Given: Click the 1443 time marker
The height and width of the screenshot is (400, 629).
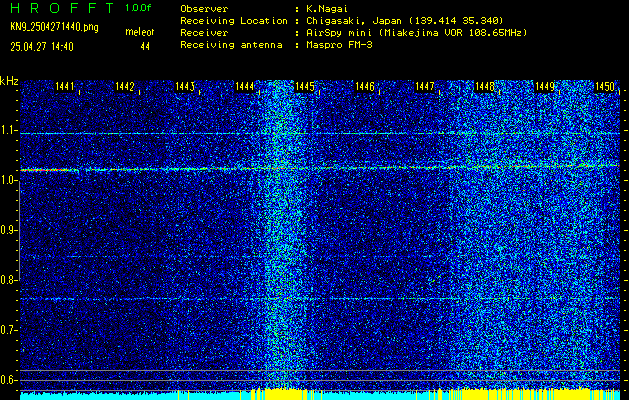Looking at the screenshot, I should click(x=185, y=86).
